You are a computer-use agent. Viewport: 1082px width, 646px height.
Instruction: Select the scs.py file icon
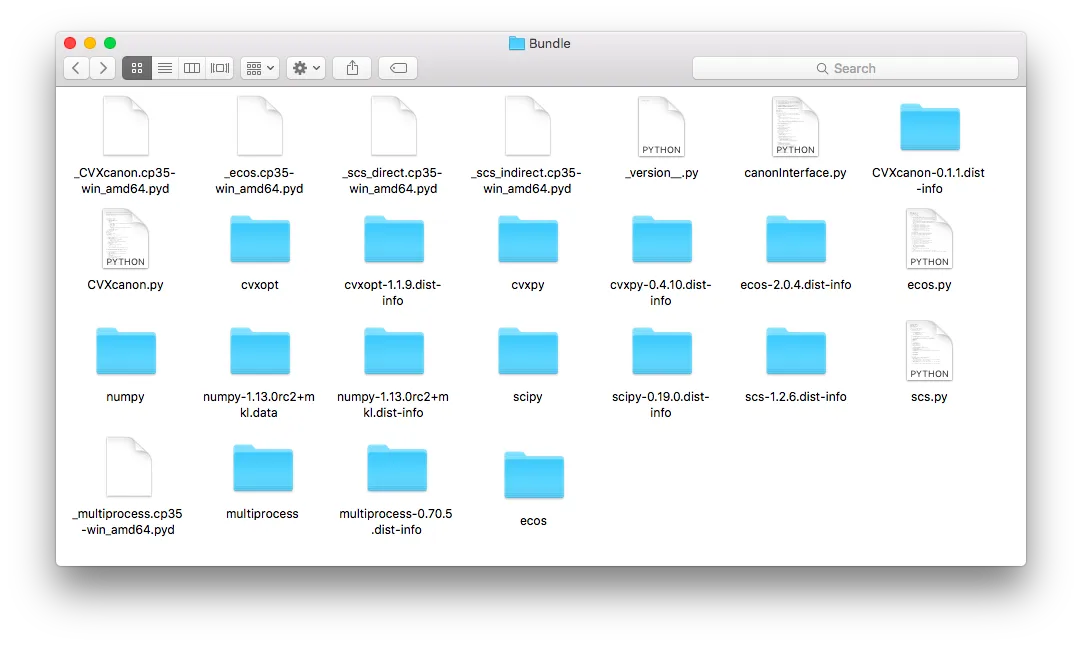pyautogui.click(x=929, y=351)
